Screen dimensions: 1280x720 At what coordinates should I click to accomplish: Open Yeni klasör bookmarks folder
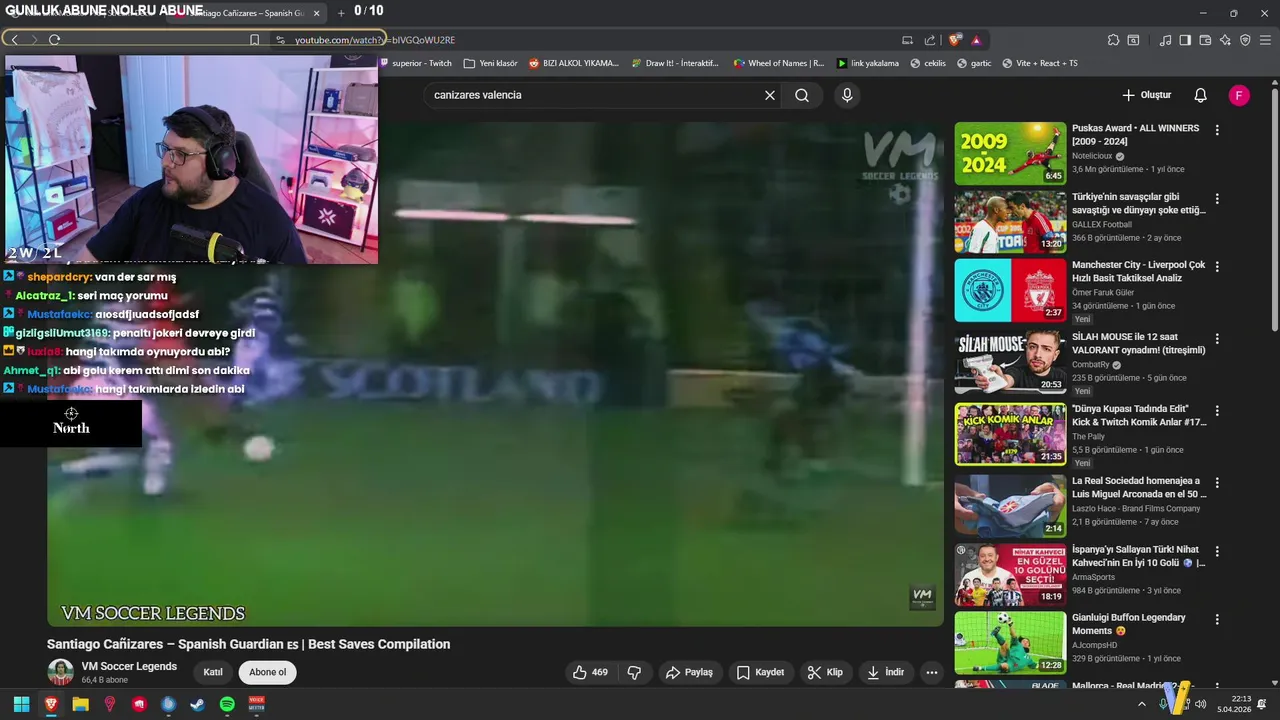pyautogui.click(x=490, y=63)
